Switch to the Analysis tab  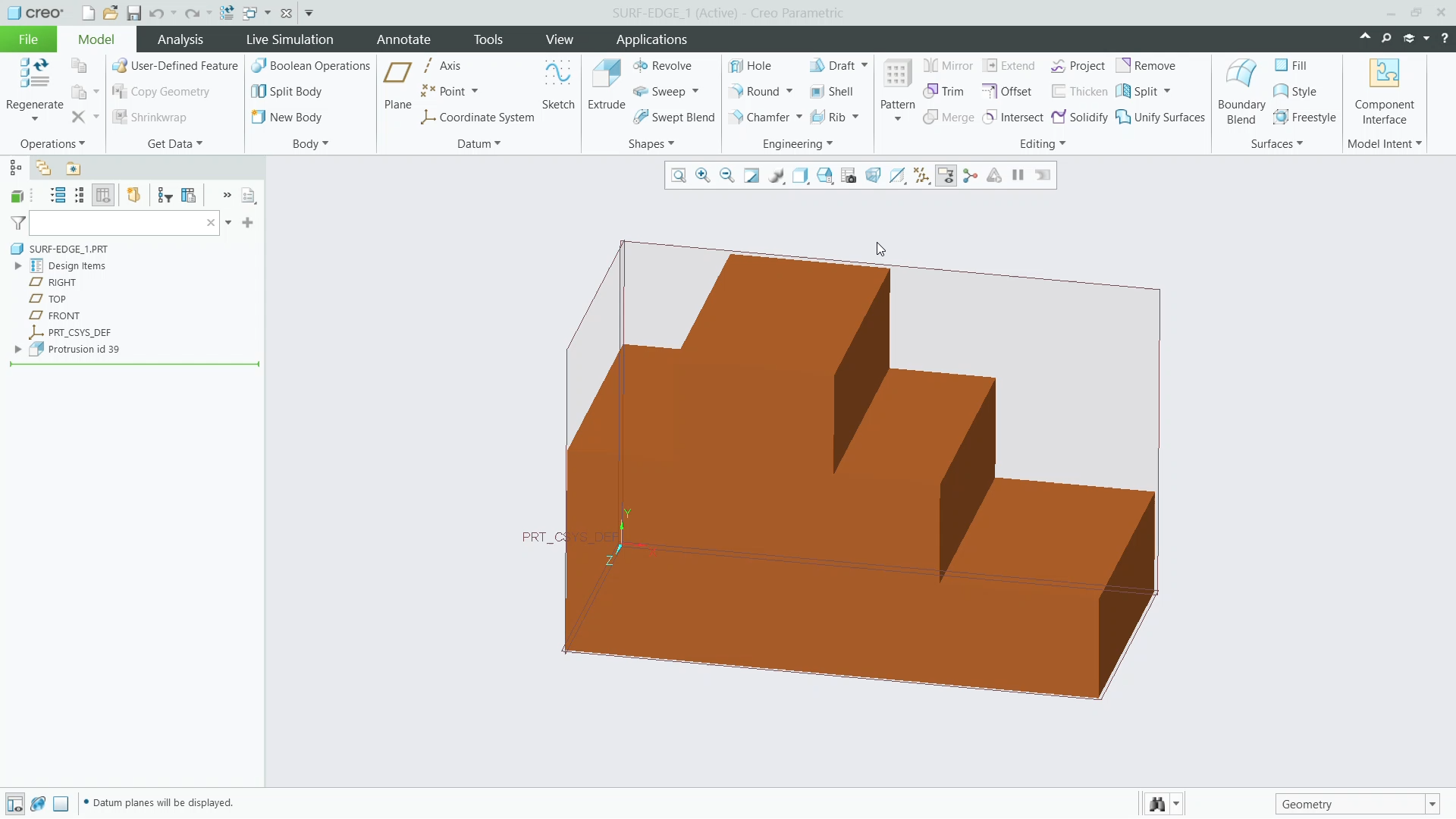pos(180,39)
